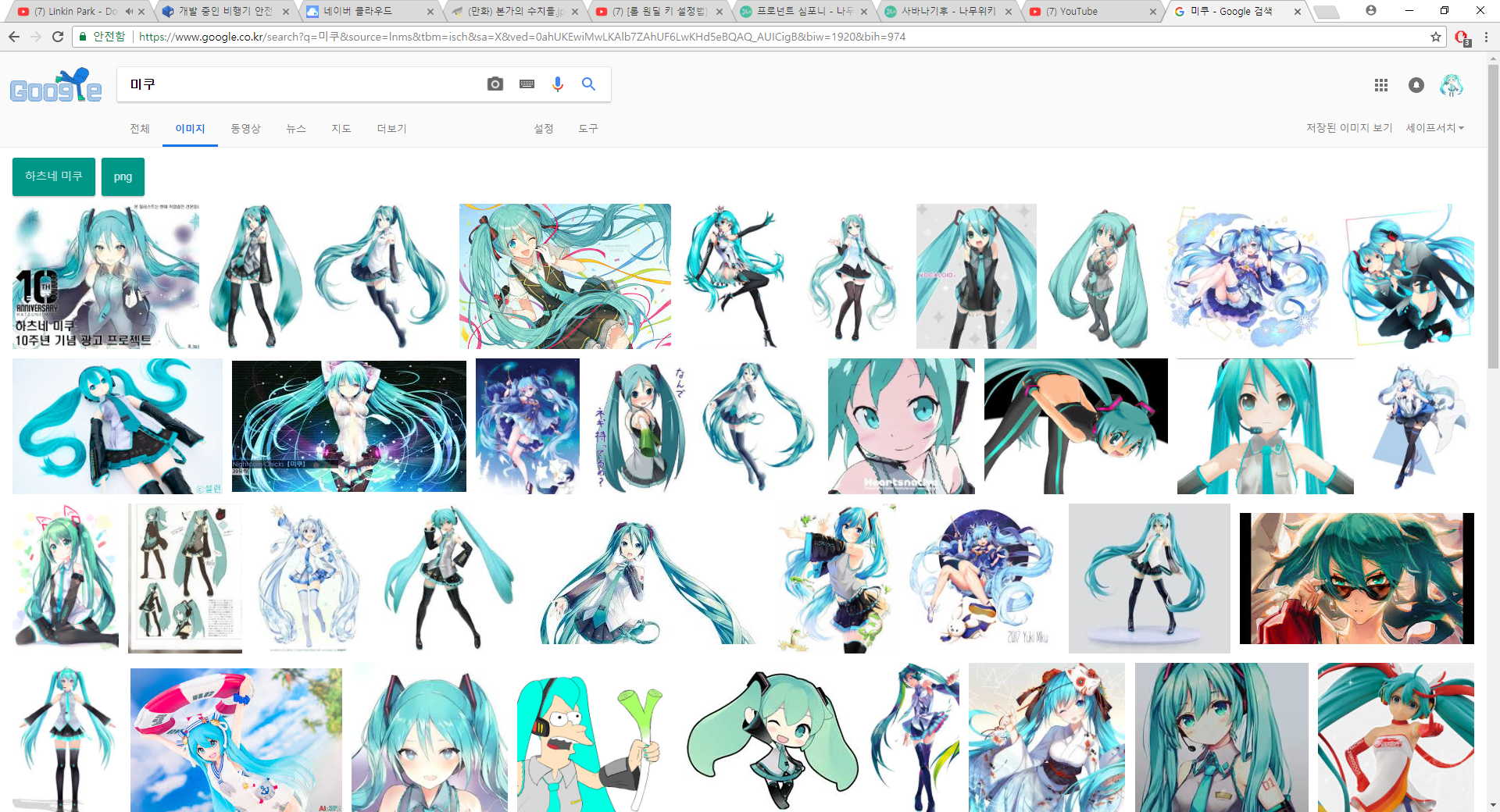Screen dimensions: 1500x812
Task: Open the 도구 search tools expander
Action: [x=587, y=129]
